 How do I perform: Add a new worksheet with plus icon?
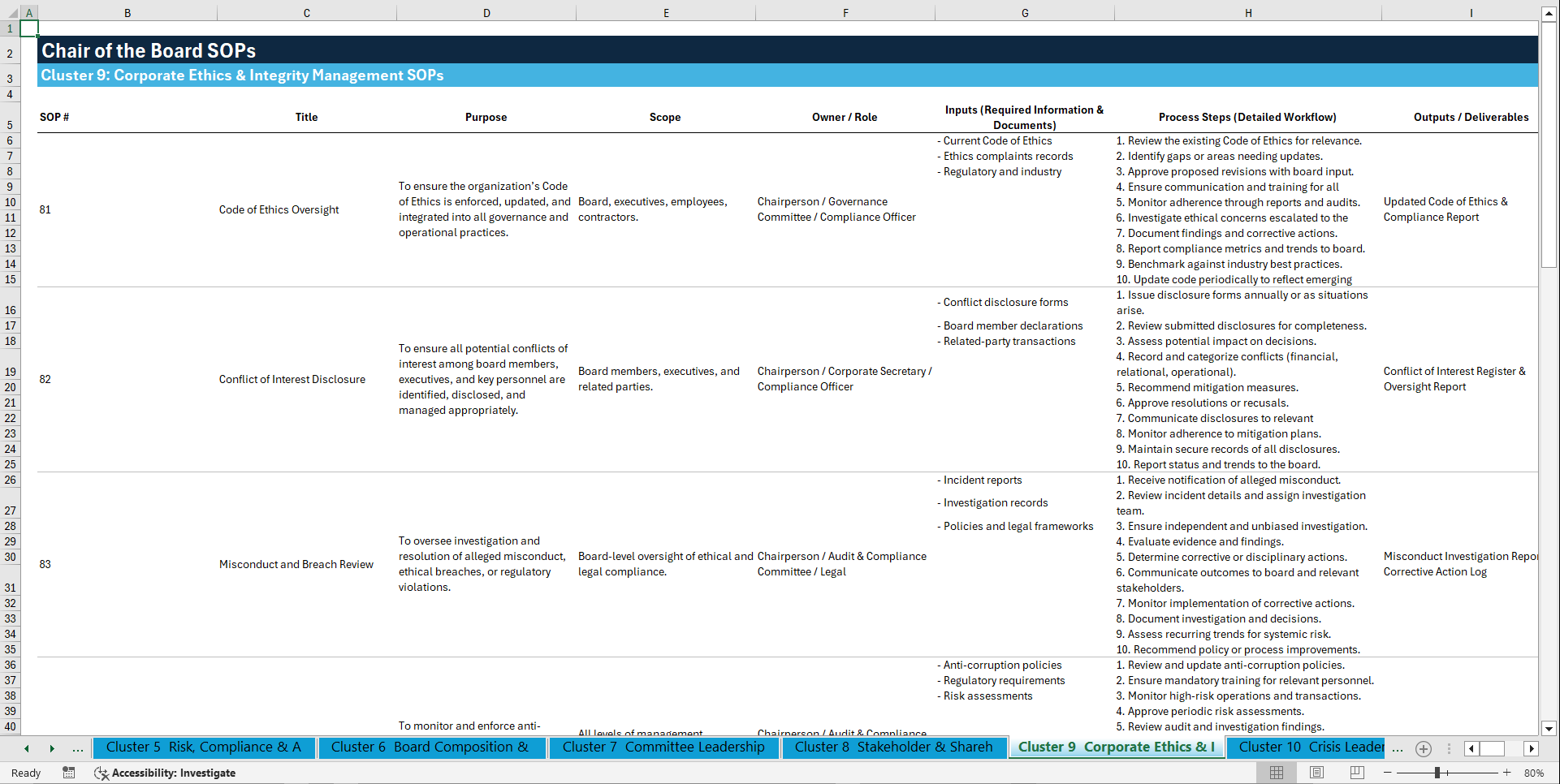click(x=1423, y=748)
